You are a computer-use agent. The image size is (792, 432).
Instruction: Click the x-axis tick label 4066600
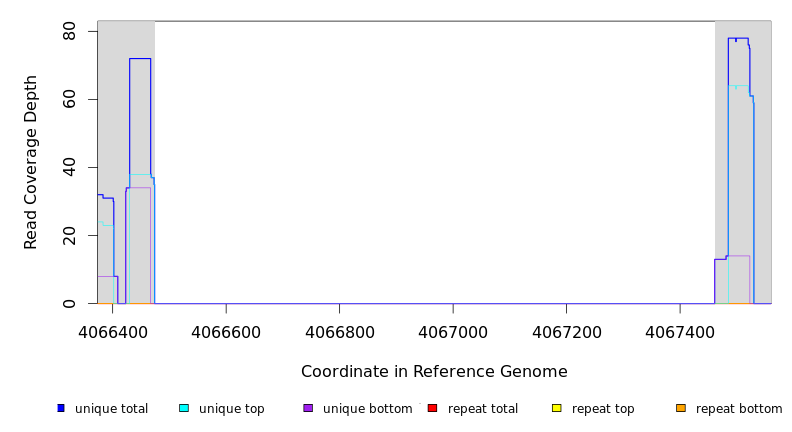pos(226,331)
